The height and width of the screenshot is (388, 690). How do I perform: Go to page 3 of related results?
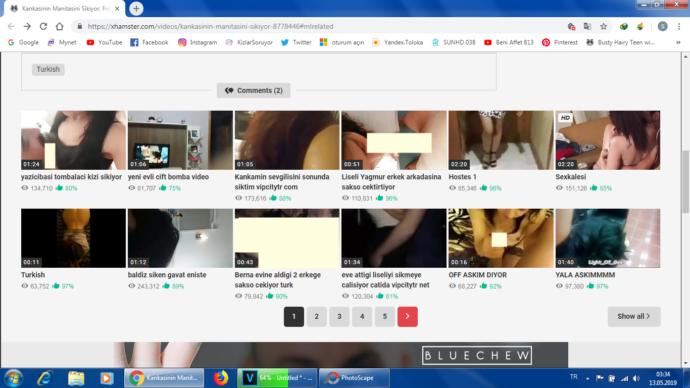click(339, 316)
